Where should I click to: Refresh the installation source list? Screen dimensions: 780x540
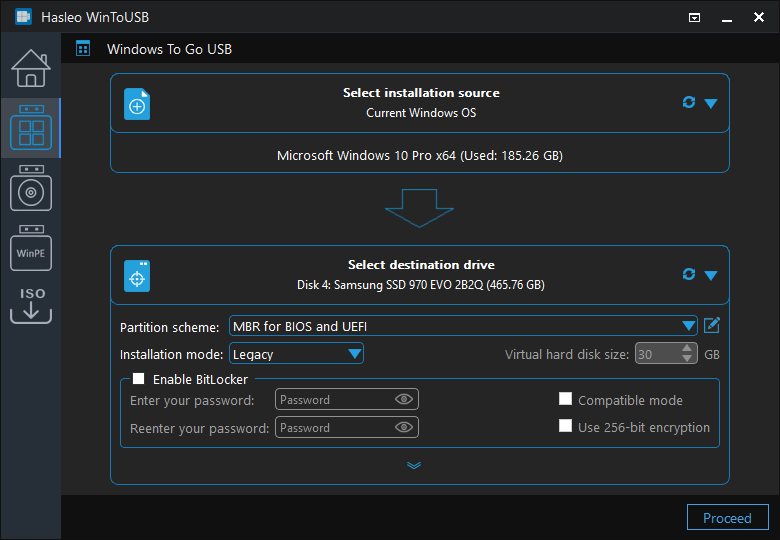click(x=688, y=102)
